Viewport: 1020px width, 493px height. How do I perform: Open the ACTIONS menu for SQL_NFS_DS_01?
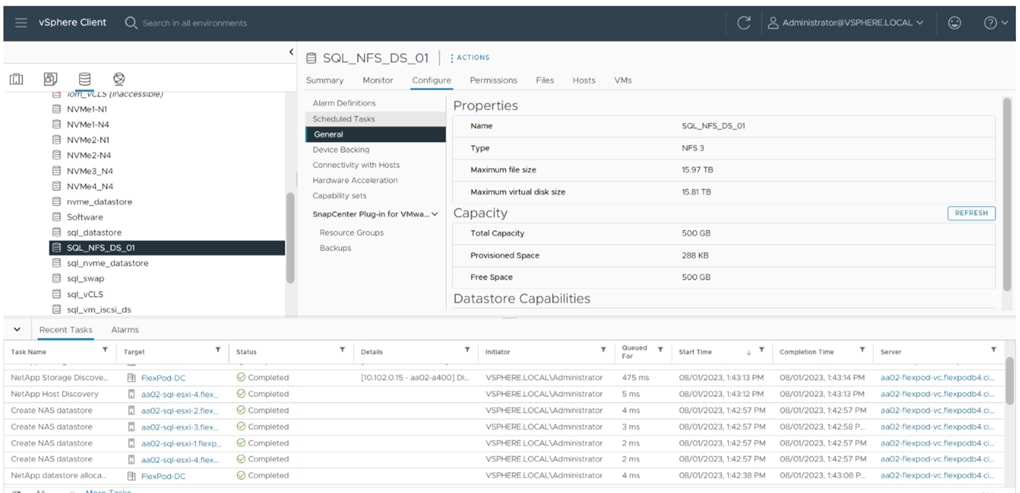(470, 58)
